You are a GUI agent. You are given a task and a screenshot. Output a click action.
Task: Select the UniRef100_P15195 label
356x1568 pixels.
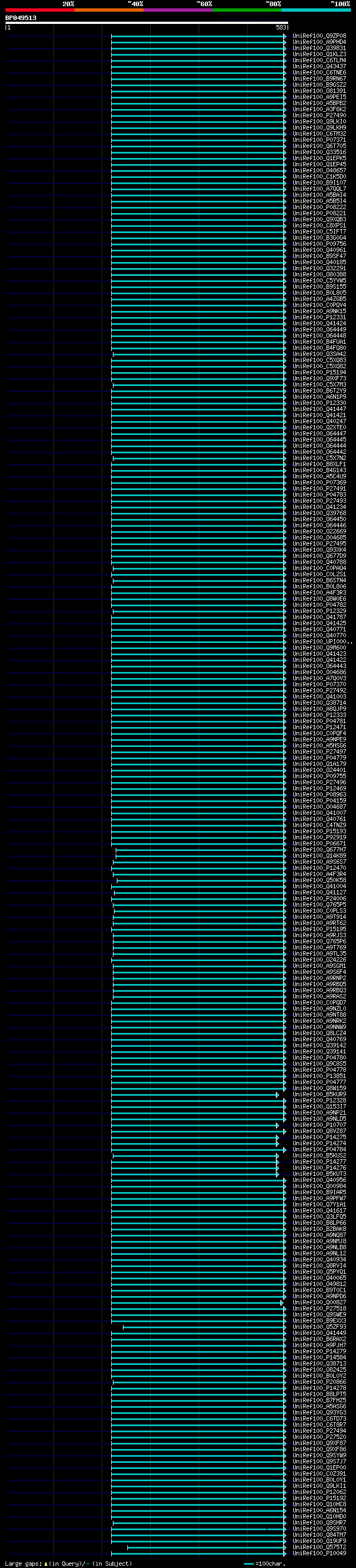(x=319, y=929)
